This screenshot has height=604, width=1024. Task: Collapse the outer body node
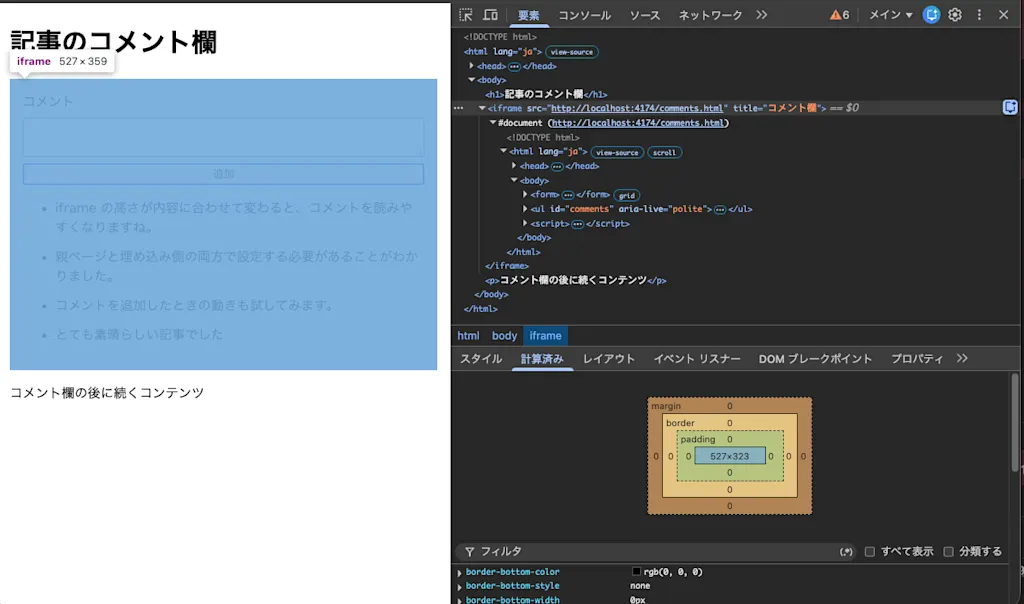[x=472, y=80]
